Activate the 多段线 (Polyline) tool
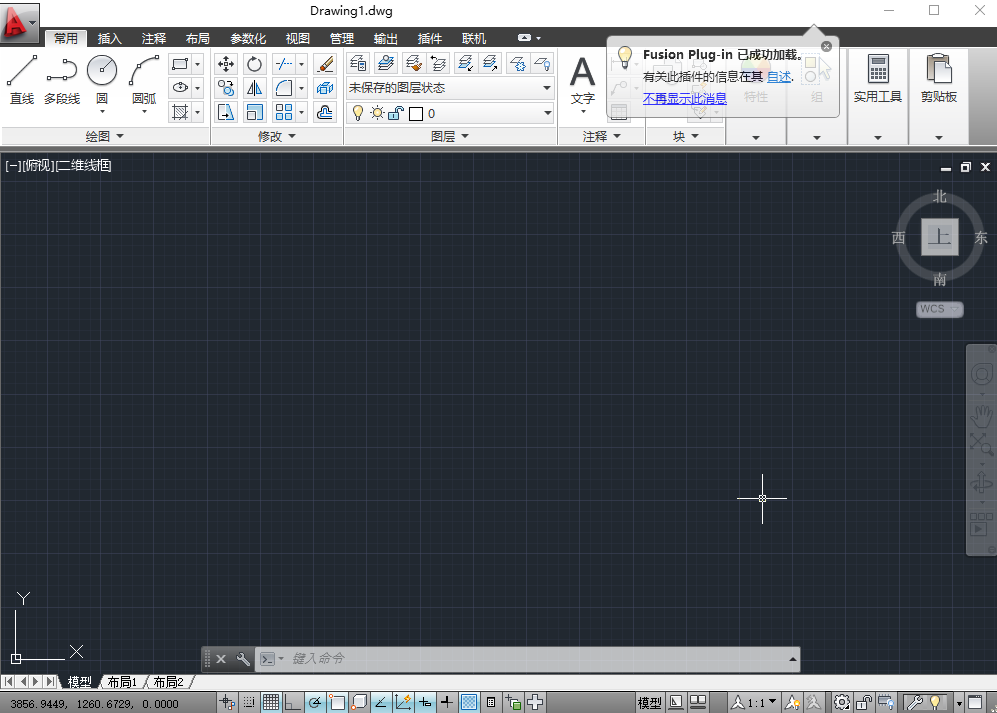 (61, 70)
